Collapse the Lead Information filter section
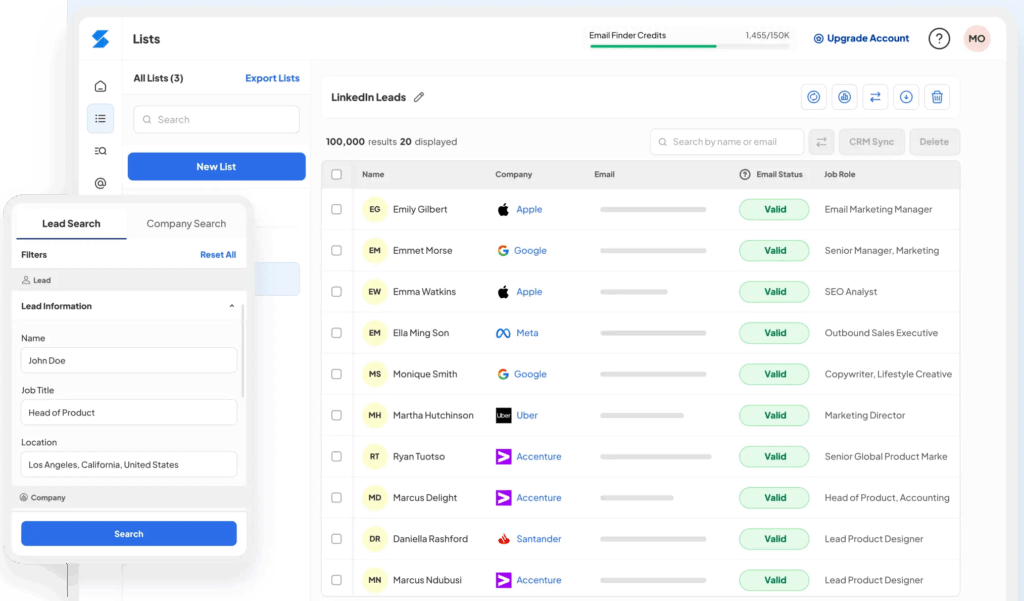Viewport: 1024px width, 601px height. click(x=231, y=306)
